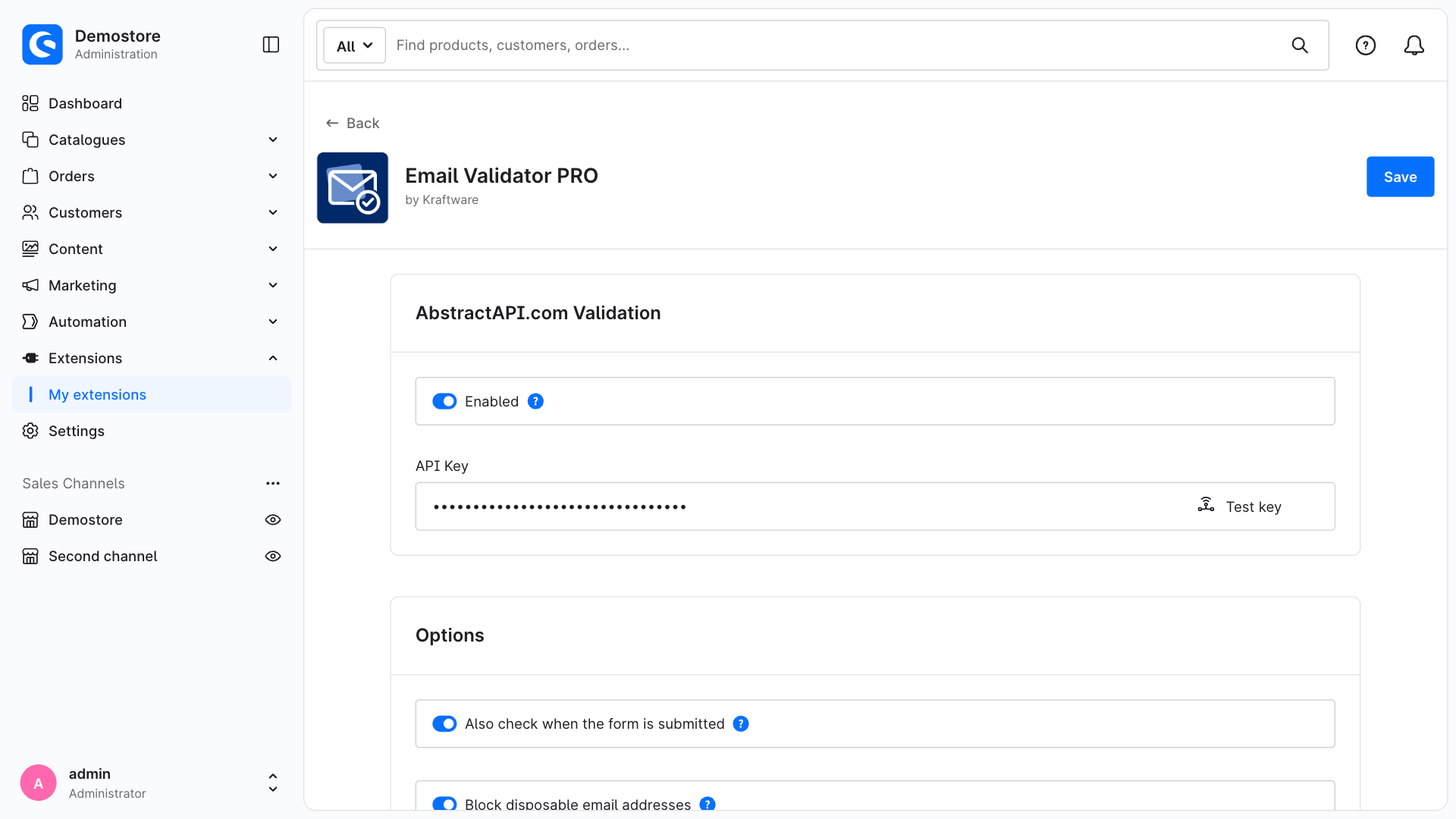
Task: Click the Second channel storefront icon
Action: coord(30,556)
